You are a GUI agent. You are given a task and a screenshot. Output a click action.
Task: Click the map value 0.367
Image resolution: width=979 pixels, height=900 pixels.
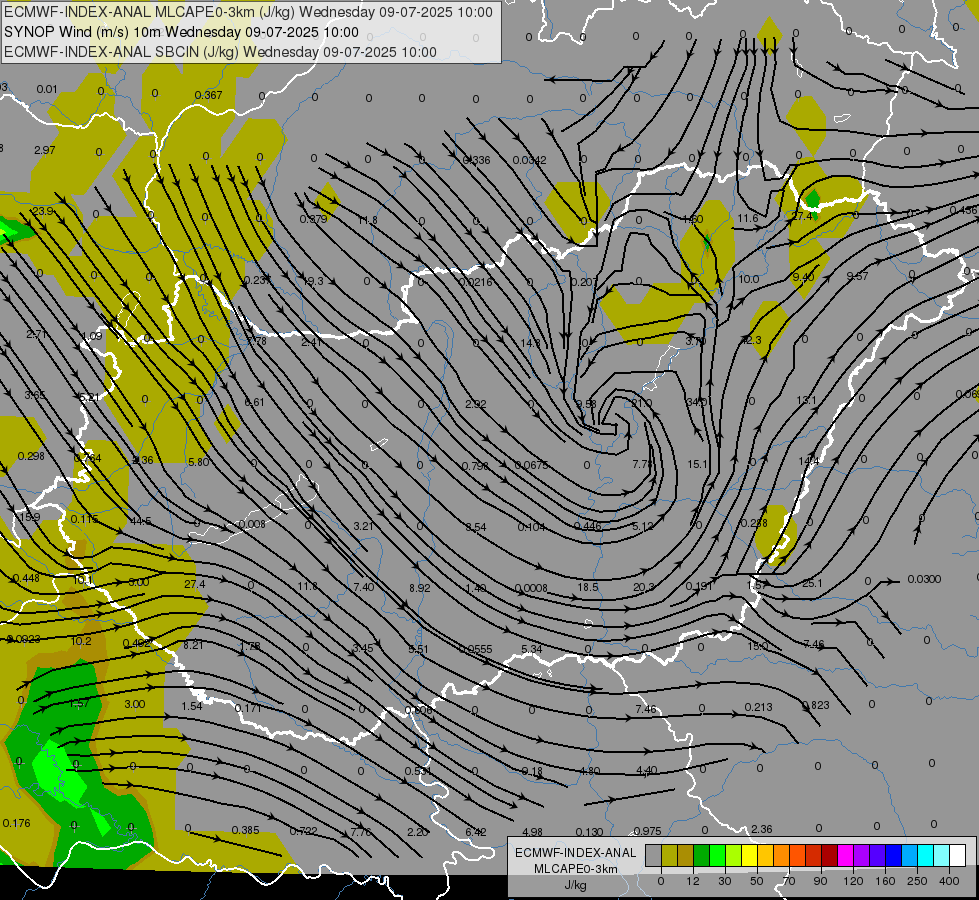pos(208,95)
